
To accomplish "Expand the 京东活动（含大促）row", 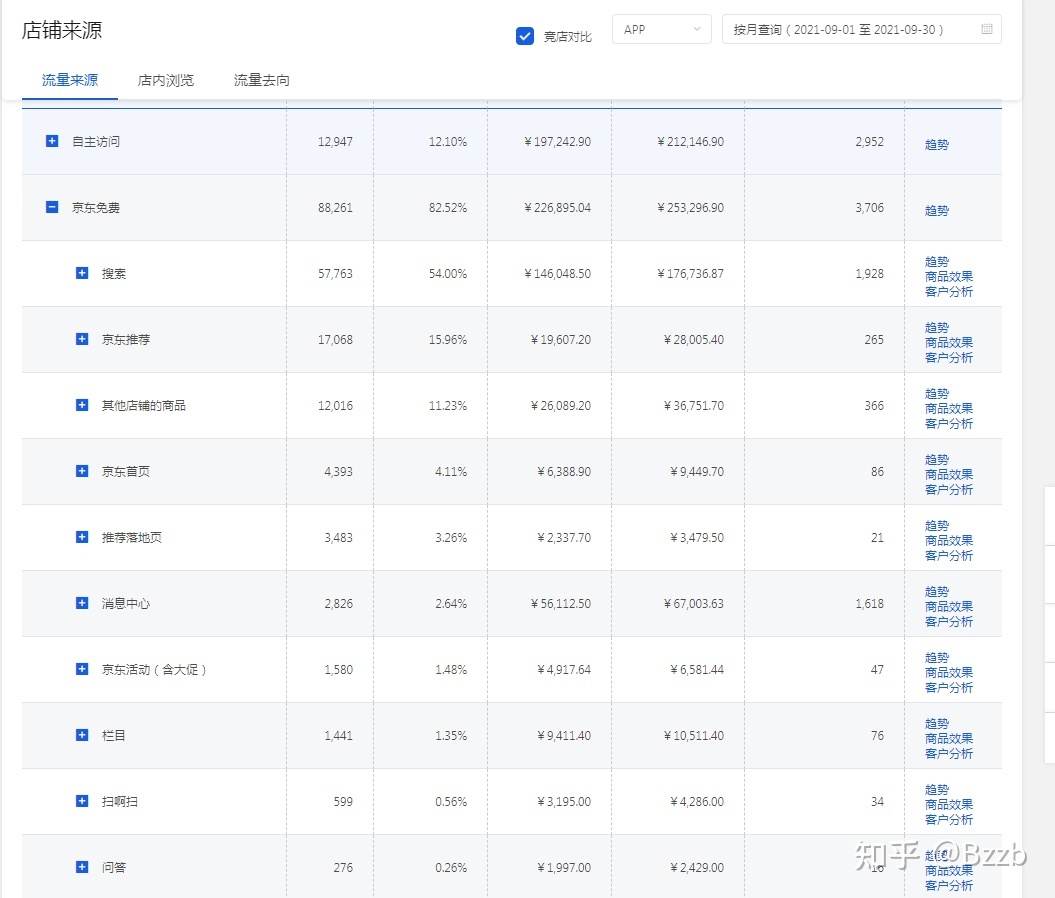I will [82, 669].
